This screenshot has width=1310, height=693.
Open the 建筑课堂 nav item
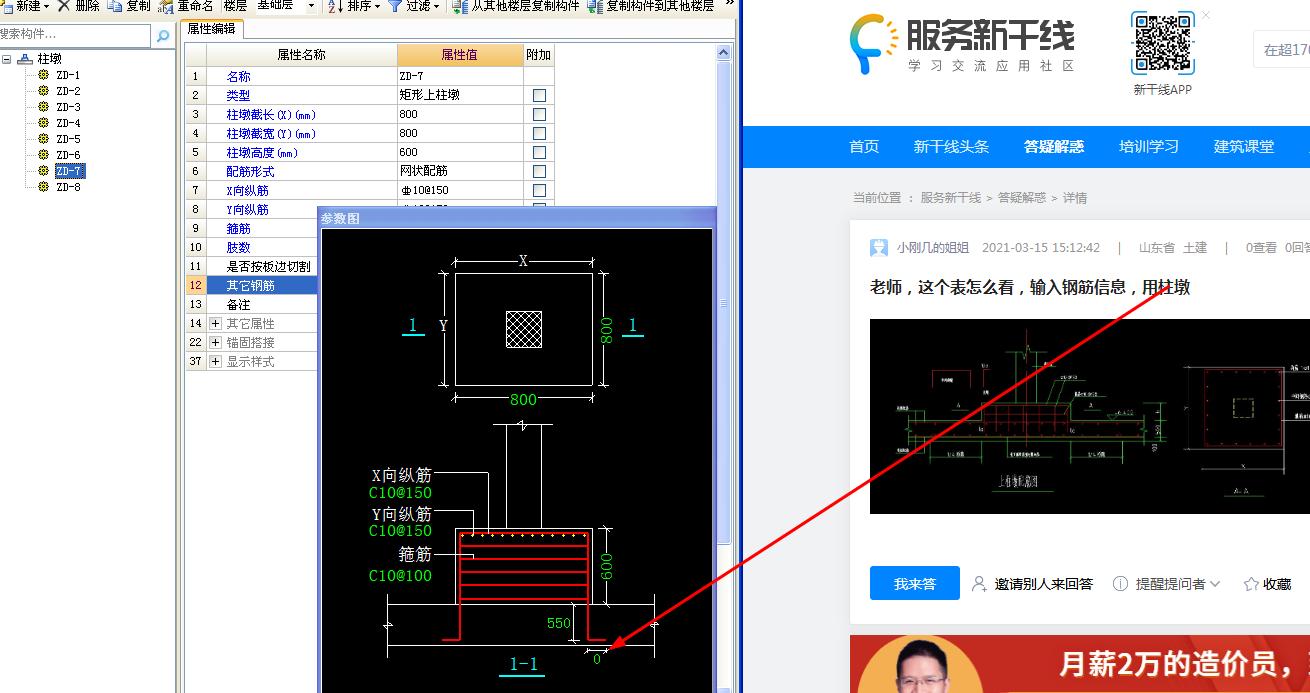(1244, 146)
